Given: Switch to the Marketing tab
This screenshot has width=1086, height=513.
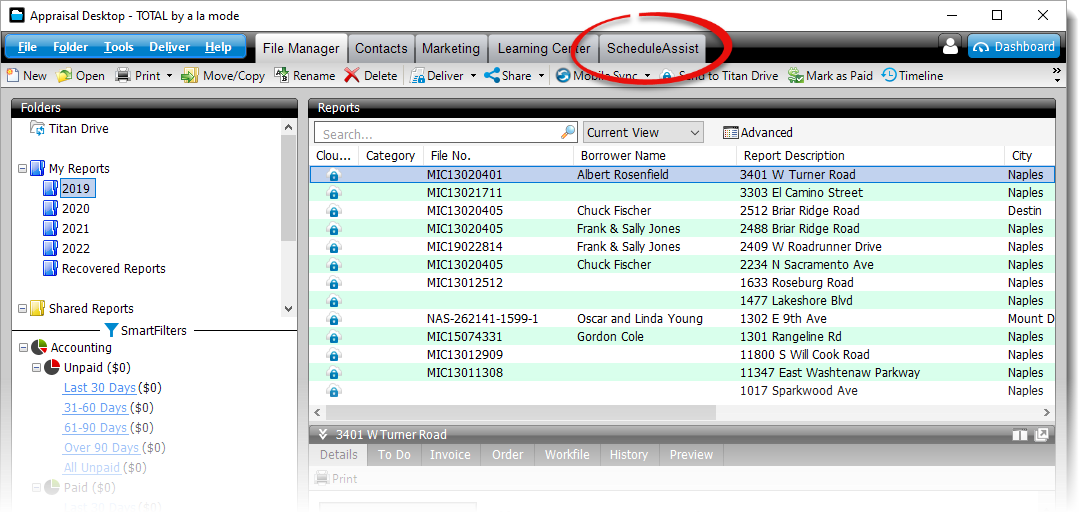Looking at the screenshot, I should (451, 48).
